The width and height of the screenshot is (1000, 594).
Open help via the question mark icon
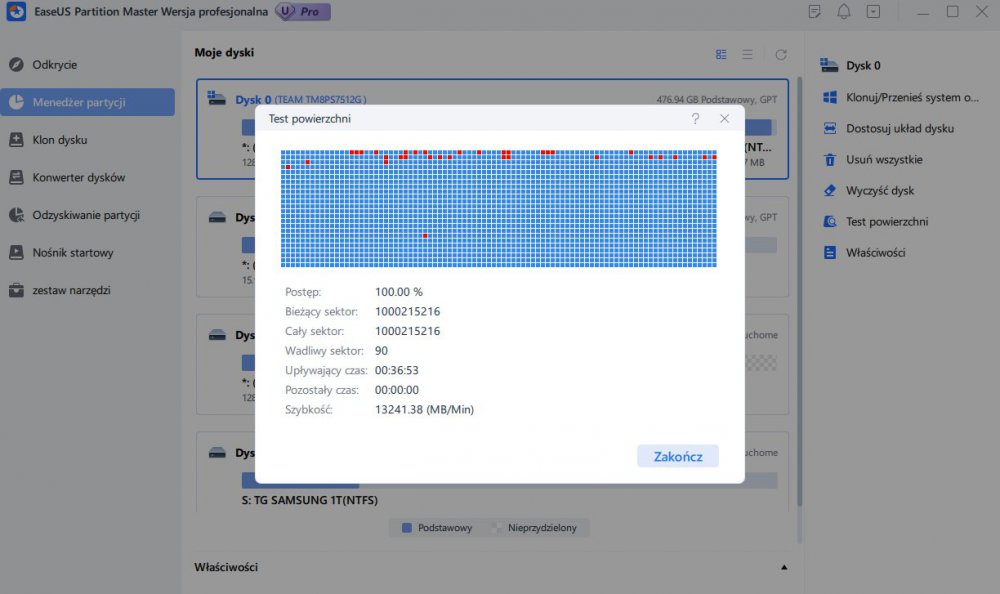pos(695,119)
